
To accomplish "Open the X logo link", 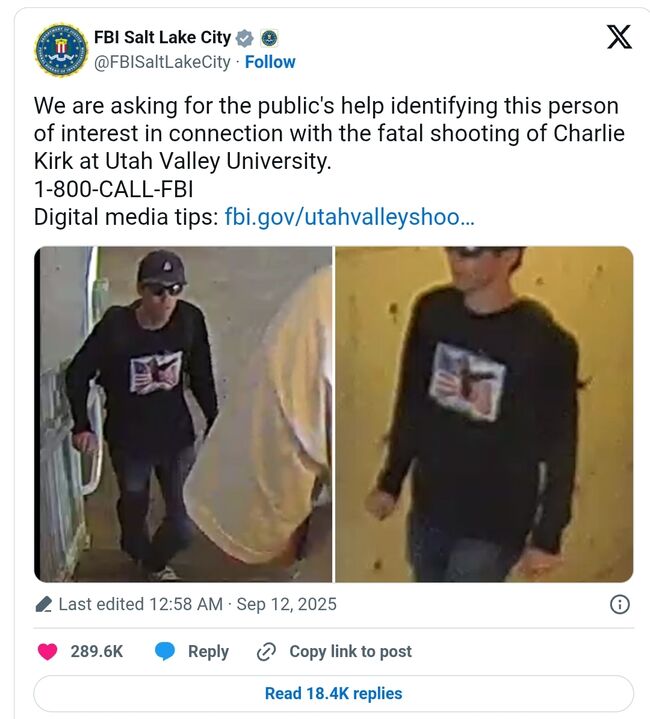I will click(x=619, y=37).
